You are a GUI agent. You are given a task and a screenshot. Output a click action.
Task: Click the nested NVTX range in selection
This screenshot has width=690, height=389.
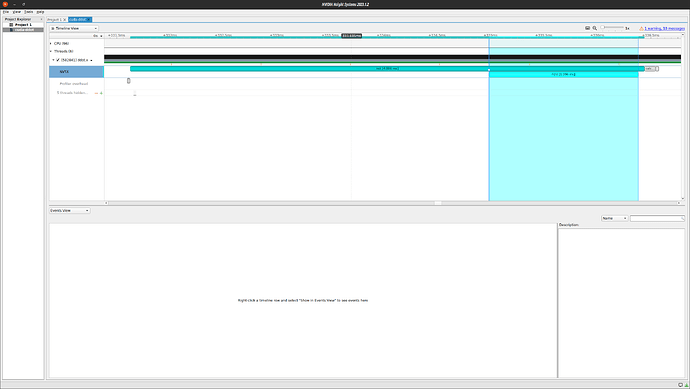pos(564,74)
